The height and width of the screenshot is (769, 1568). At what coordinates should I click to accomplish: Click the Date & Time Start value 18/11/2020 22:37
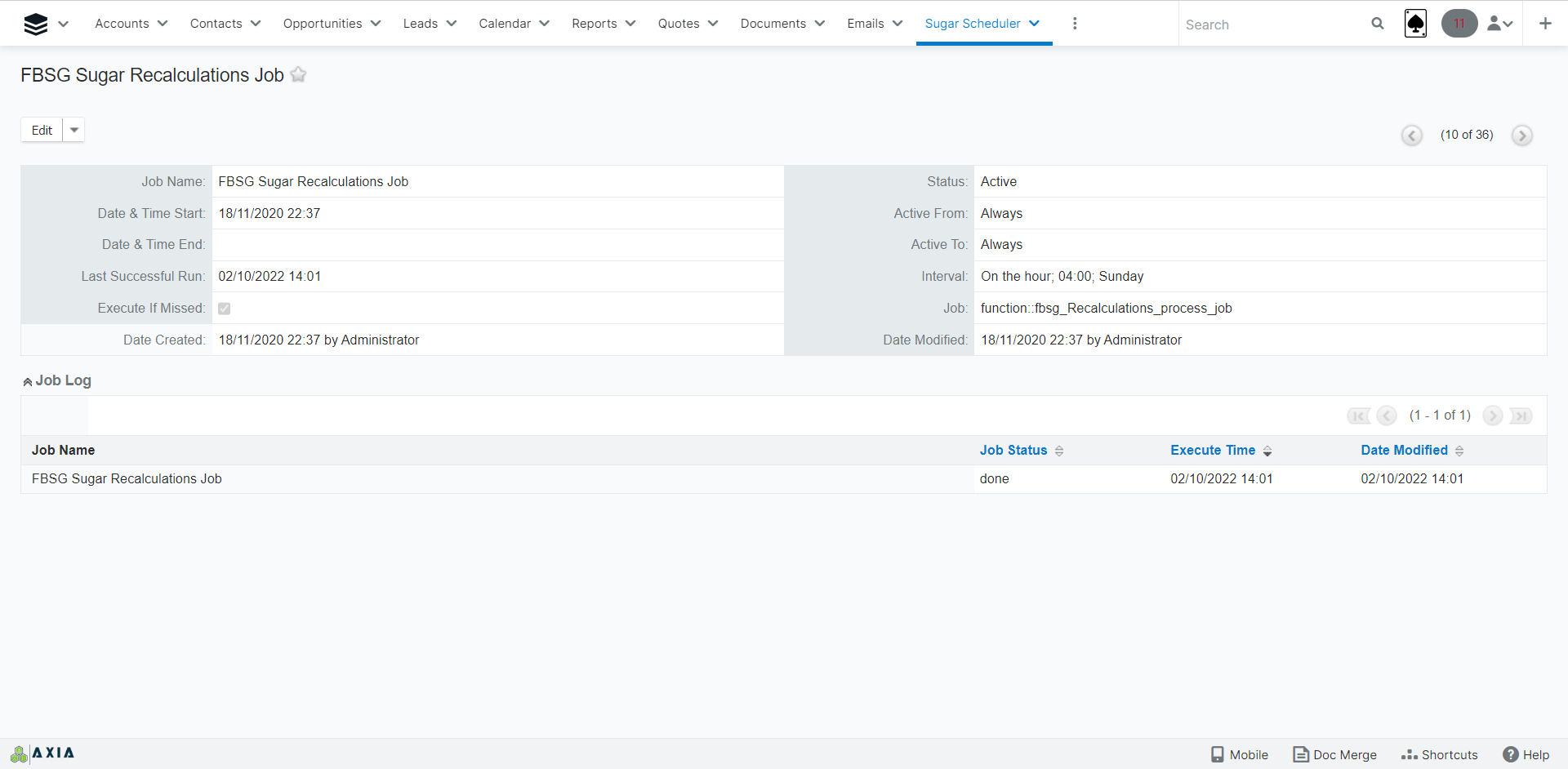(269, 214)
